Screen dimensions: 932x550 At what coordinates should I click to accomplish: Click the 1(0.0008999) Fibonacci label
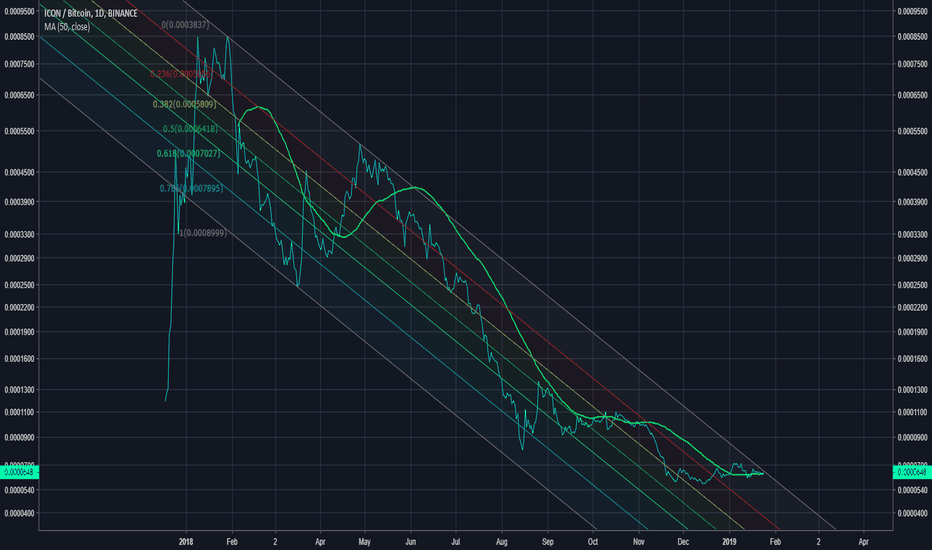(203, 233)
